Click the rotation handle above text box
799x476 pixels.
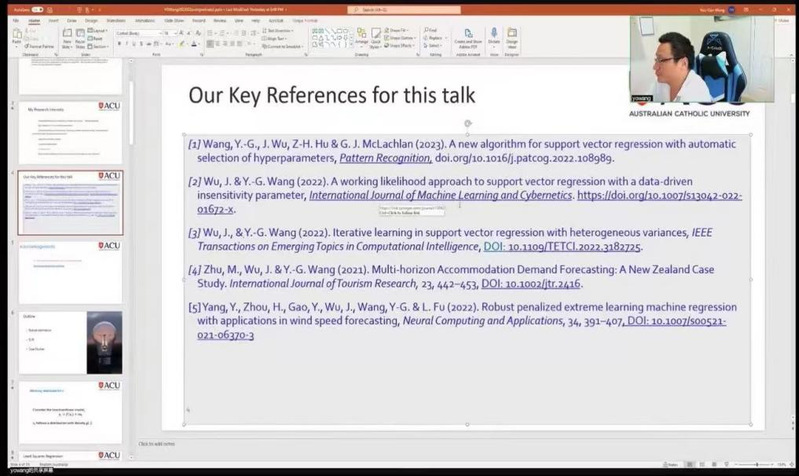tap(467, 123)
